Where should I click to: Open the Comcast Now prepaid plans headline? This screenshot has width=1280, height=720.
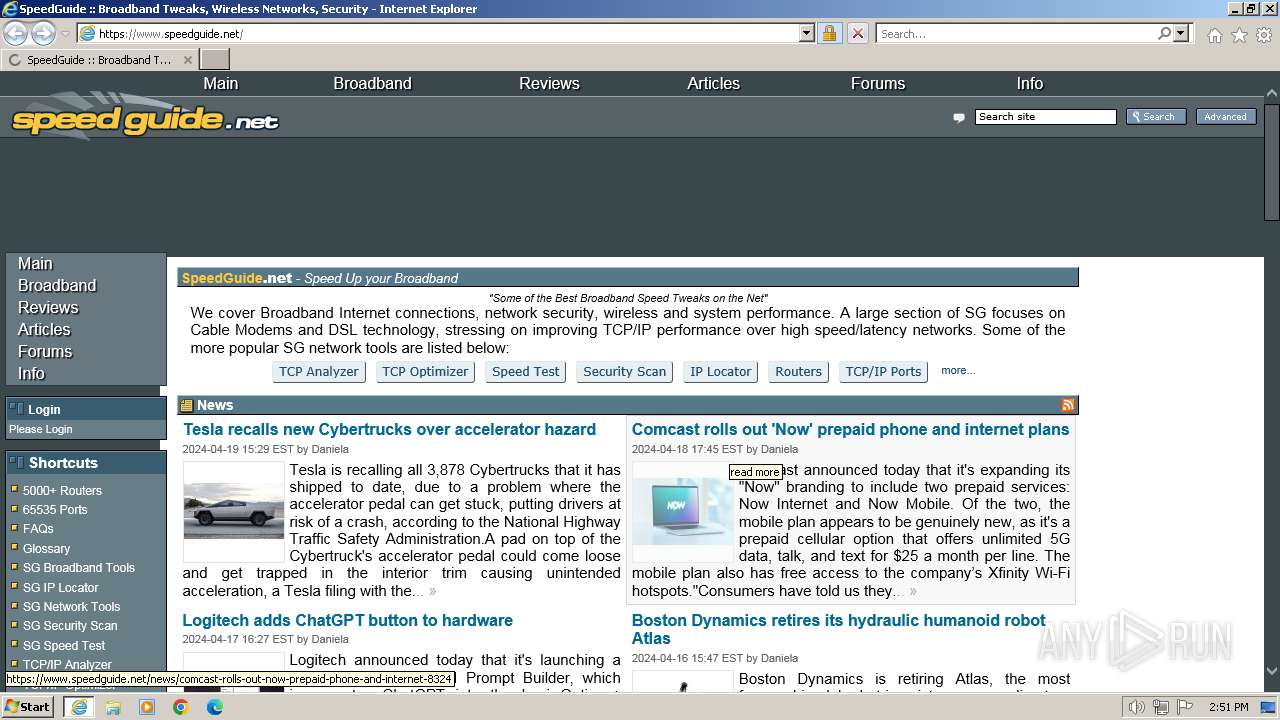(850, 429)
